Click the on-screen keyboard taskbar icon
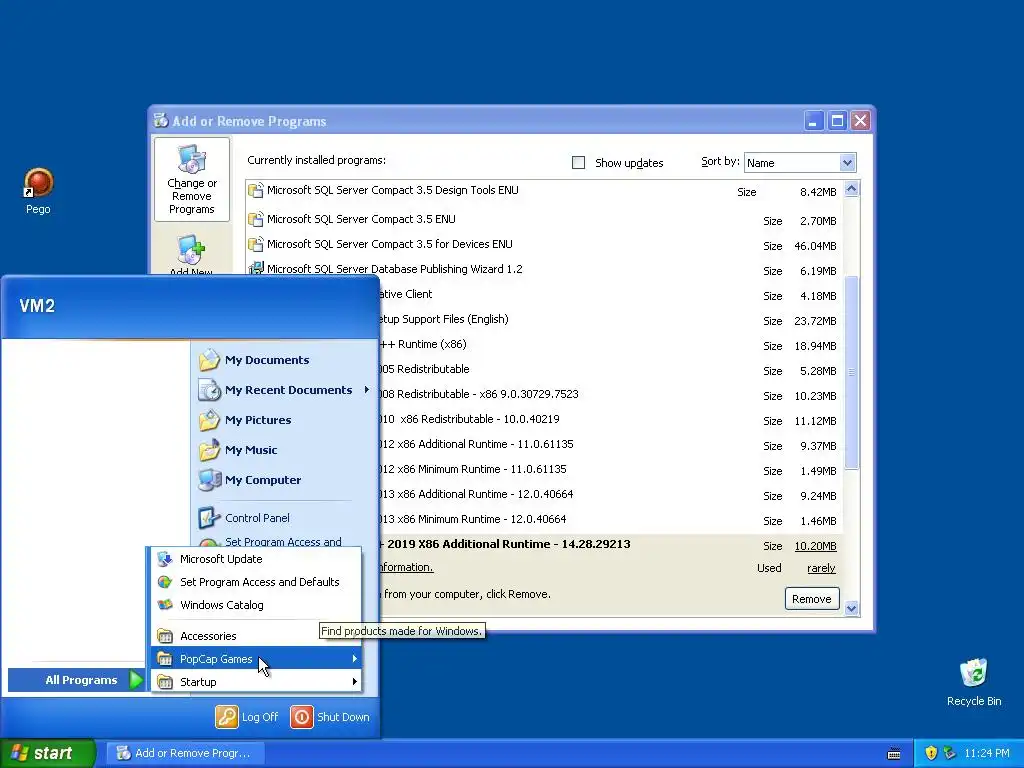Viewport: 1024px width, 768px height. tap(894, 754)
